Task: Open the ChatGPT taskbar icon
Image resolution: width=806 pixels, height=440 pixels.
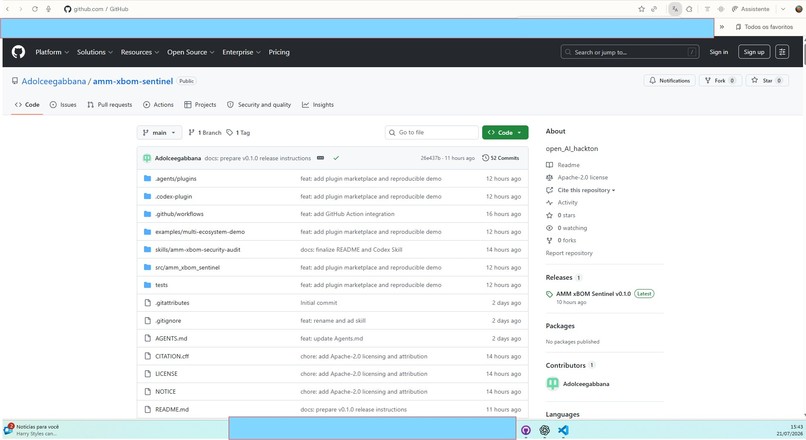Action: (545, 430)
